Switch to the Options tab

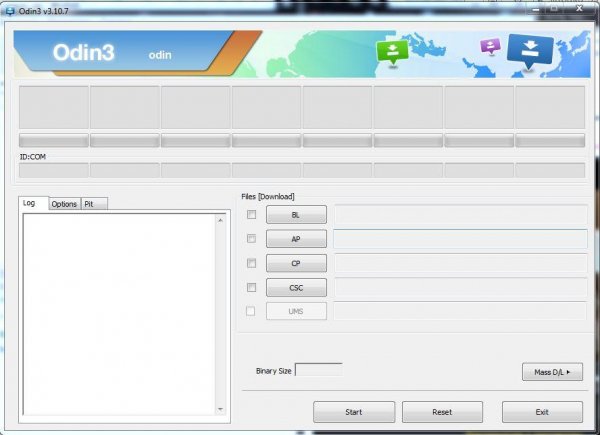click(x=64, y=204)
